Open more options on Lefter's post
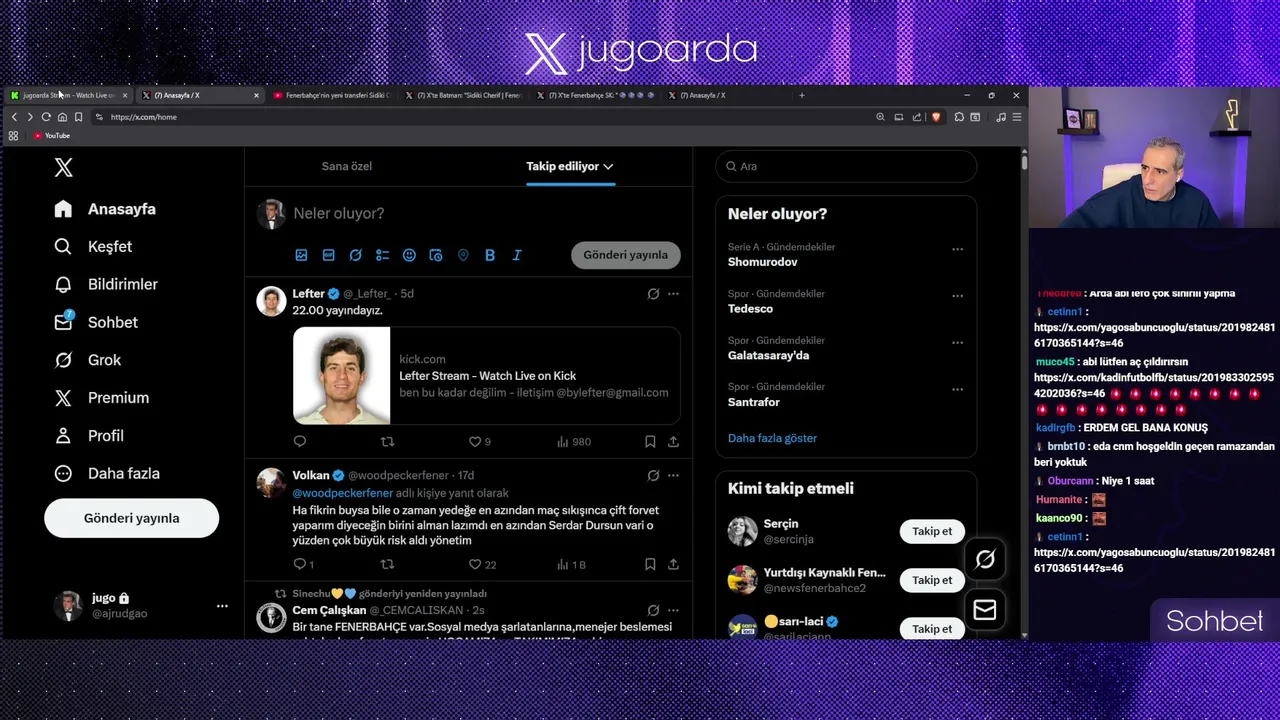 pos(673,294)
